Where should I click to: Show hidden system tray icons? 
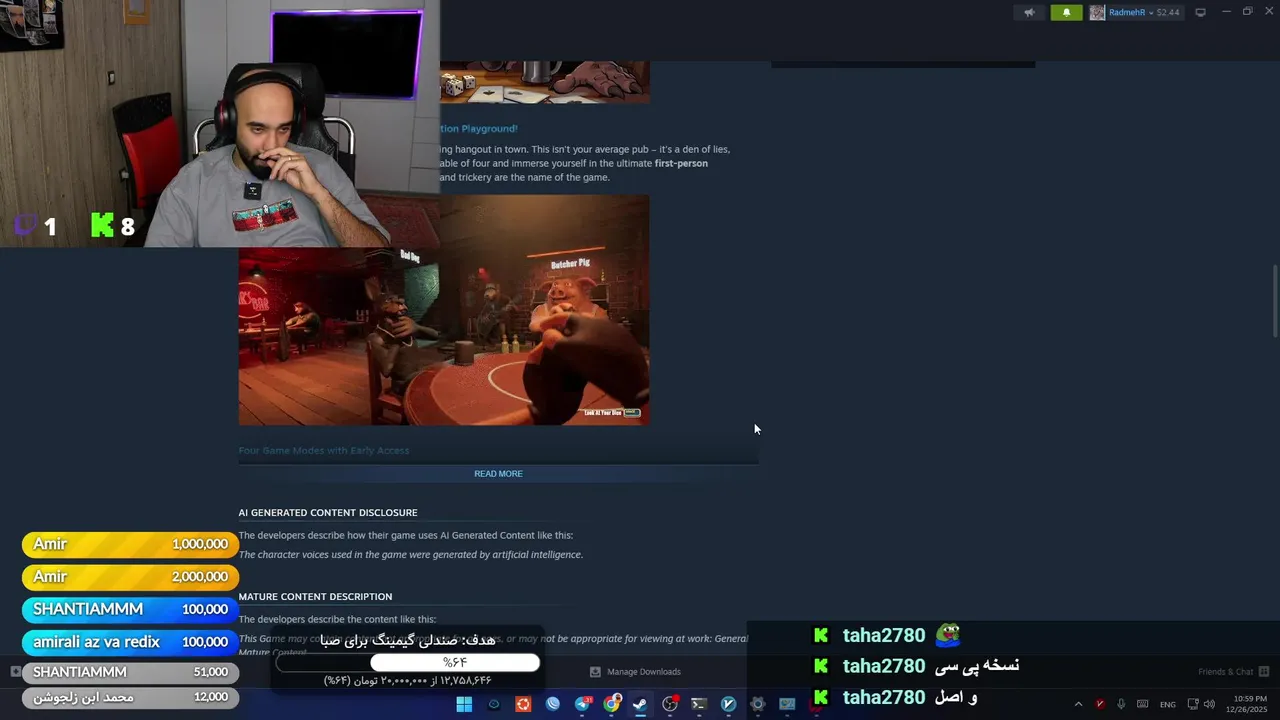click(x=1078, y=704)
